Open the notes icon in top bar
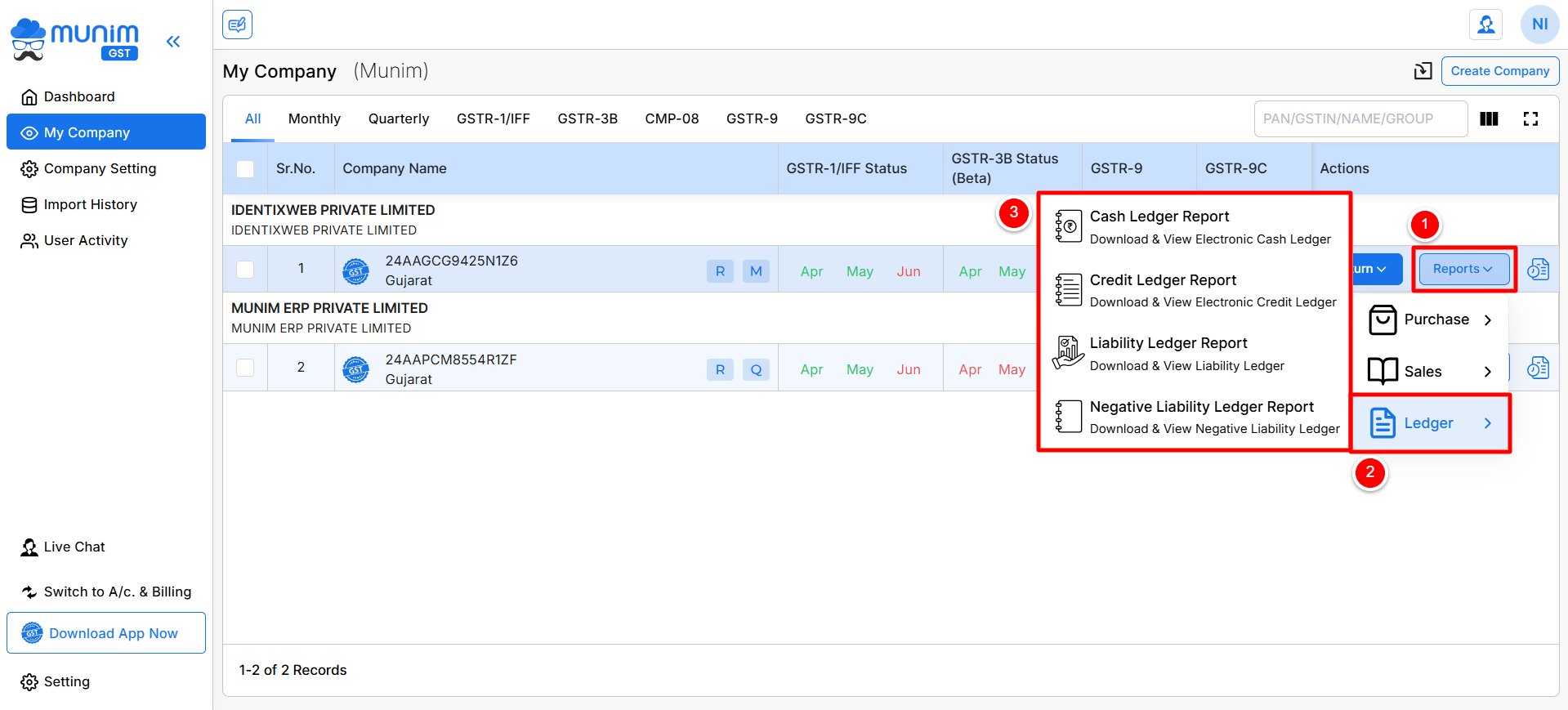 pos(237,25)
